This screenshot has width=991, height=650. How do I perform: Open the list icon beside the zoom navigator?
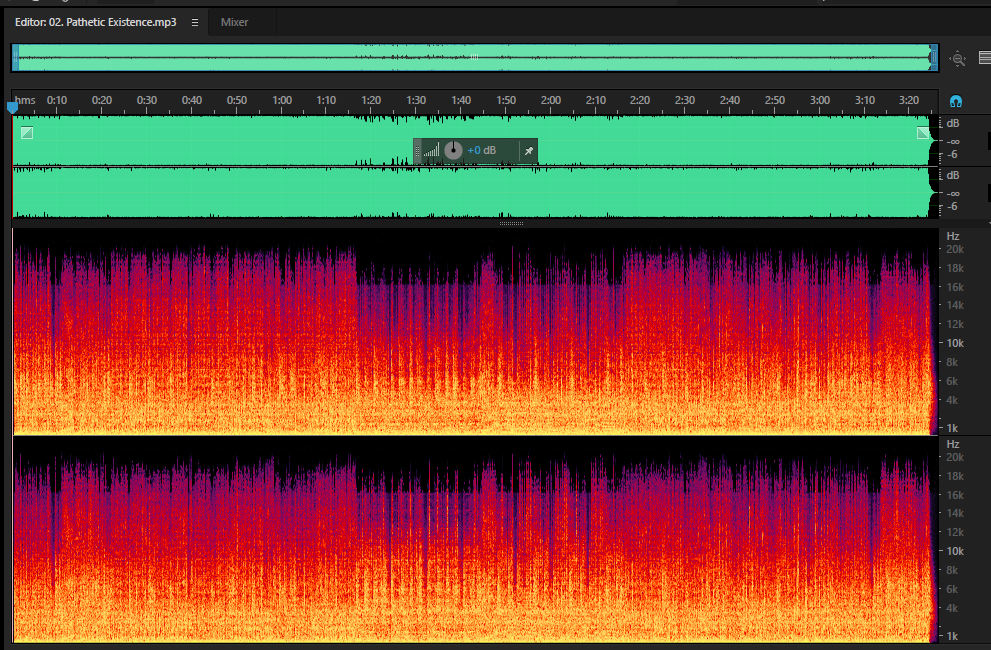[x=985, y=58]
